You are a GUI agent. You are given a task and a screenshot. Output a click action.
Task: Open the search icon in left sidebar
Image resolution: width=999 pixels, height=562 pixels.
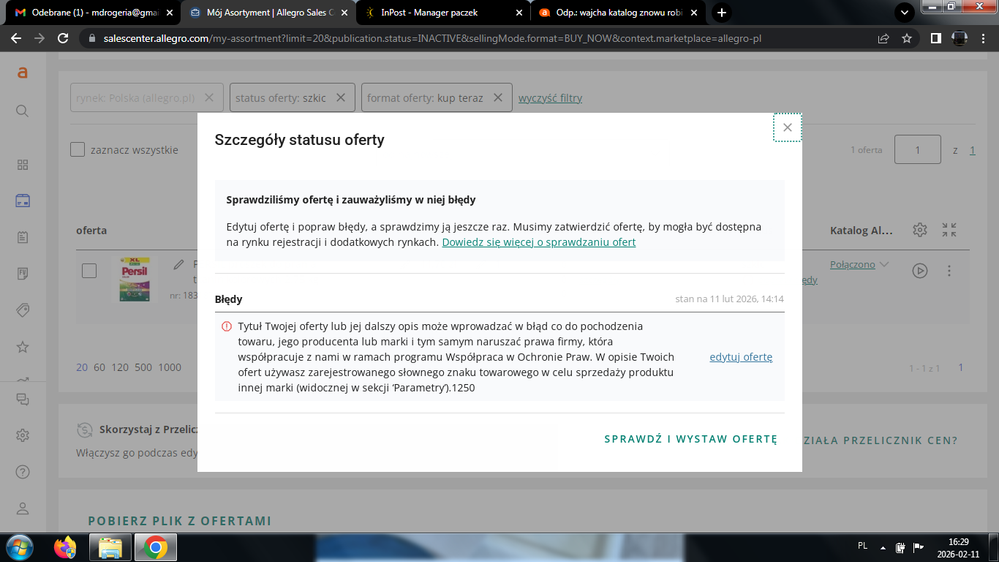[22, 111]
